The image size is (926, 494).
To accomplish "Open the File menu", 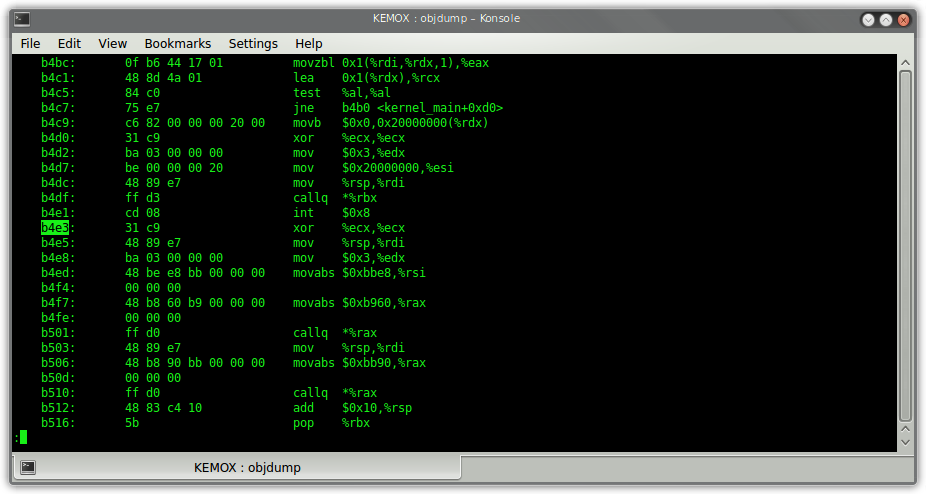I will click(30, 44).
